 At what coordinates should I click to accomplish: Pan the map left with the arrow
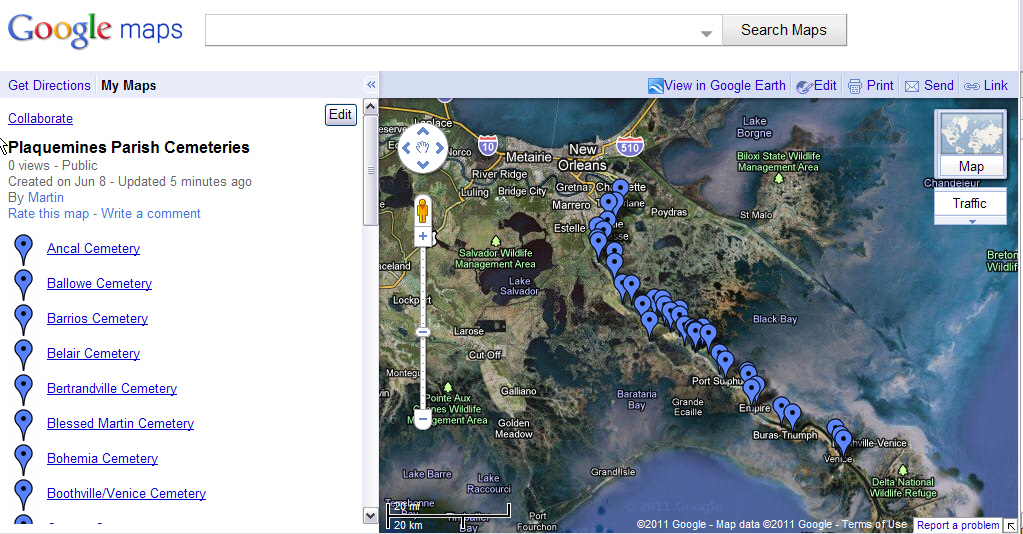(x=406, y=148)
